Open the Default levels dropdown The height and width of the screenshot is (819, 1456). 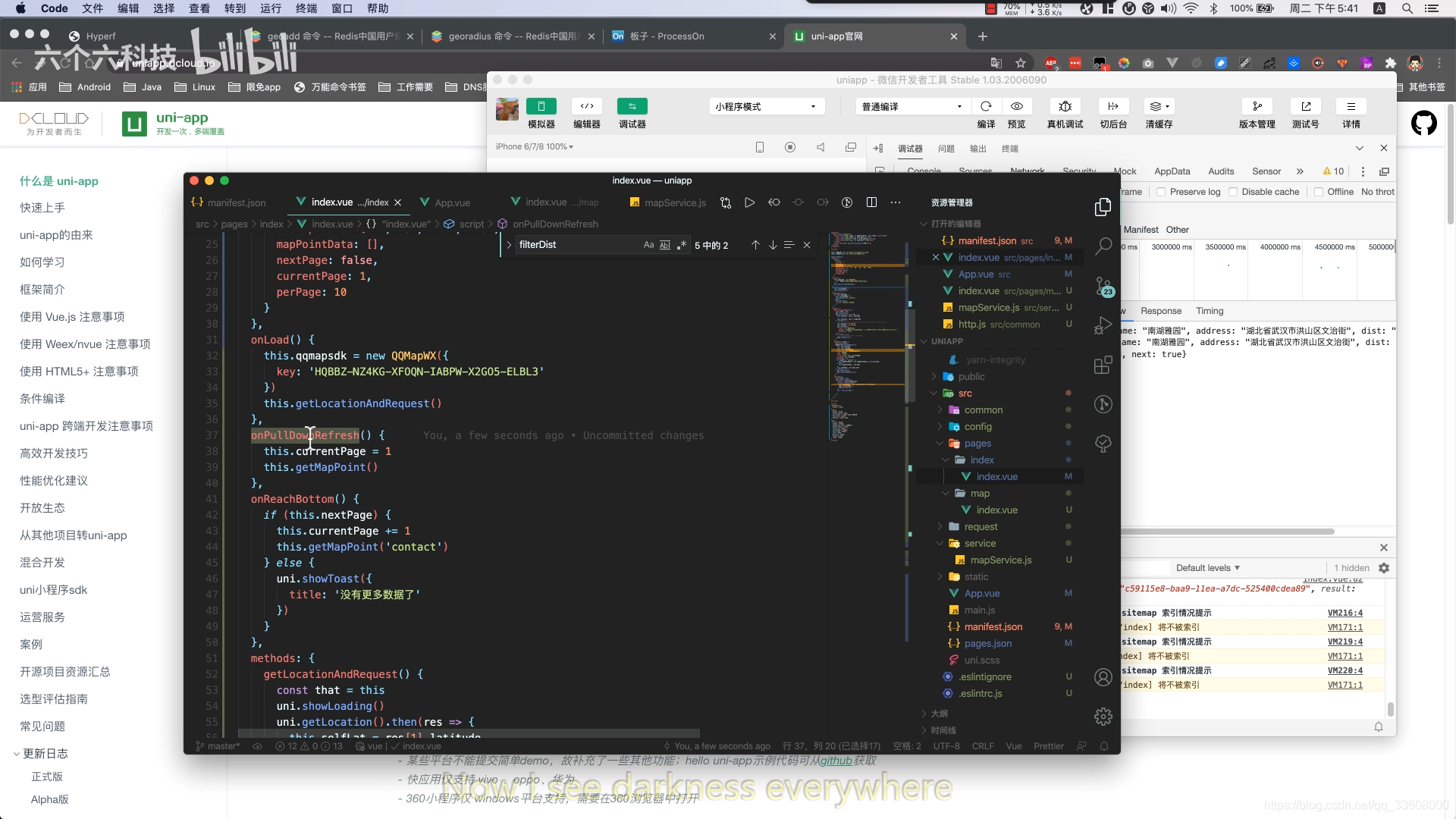1207,568
